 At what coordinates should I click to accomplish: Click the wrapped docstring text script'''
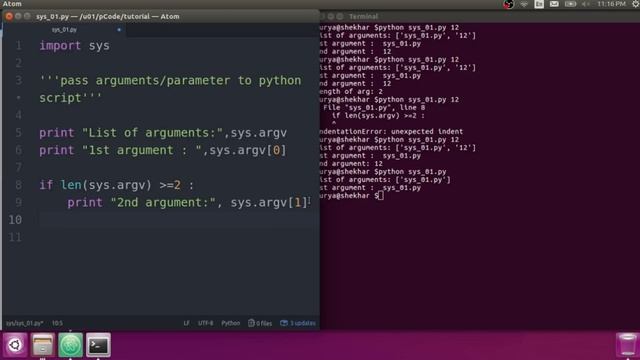[71, 98]
